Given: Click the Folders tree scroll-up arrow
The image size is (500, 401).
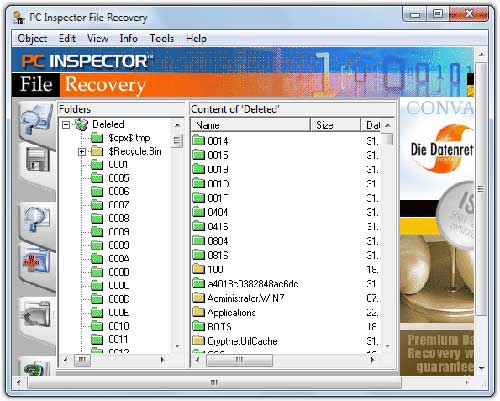Looking at the screenshot, I should pyautogui.click(x=177, y=125).
